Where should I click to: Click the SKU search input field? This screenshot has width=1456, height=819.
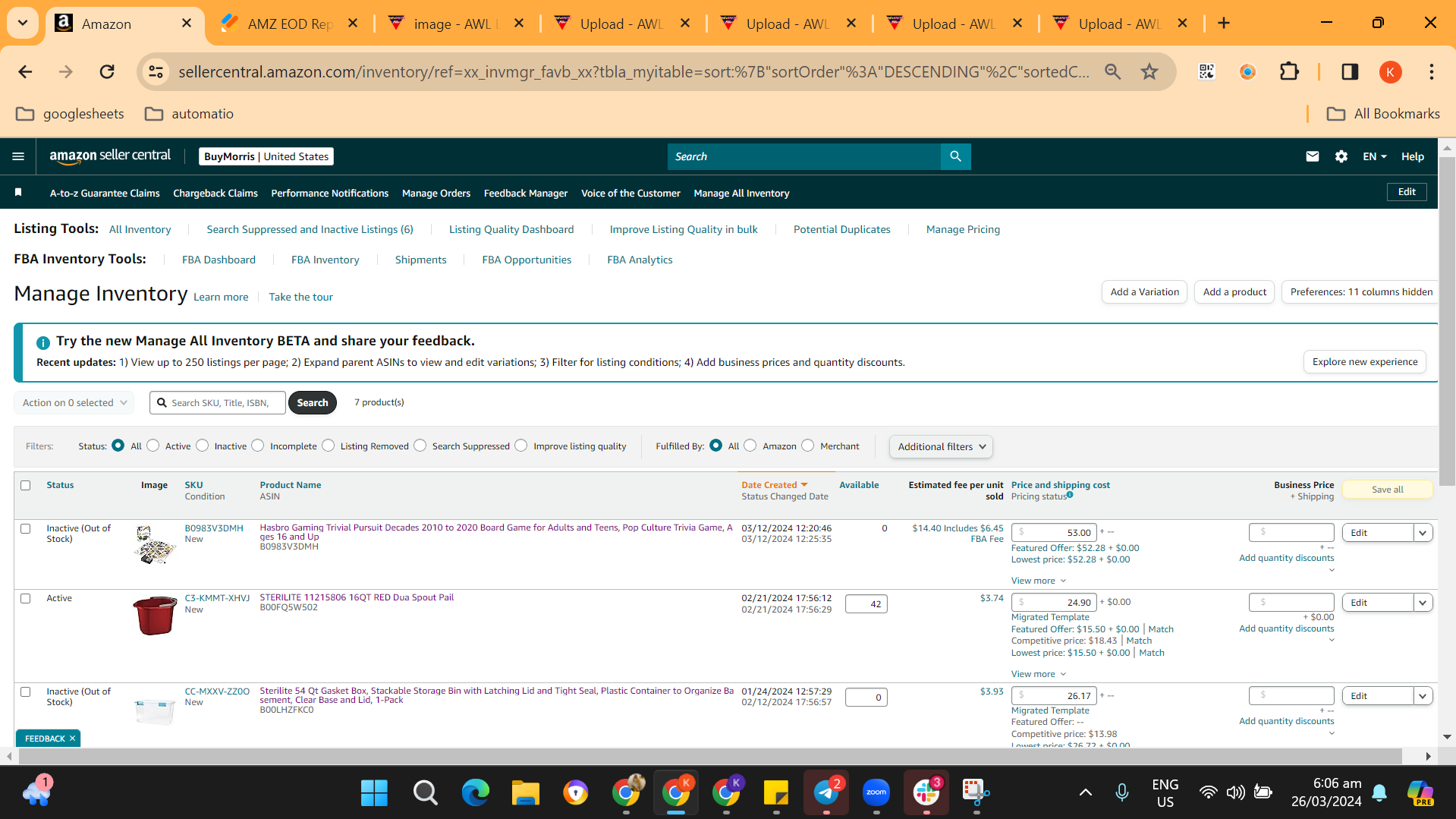[x=218, y=403]
